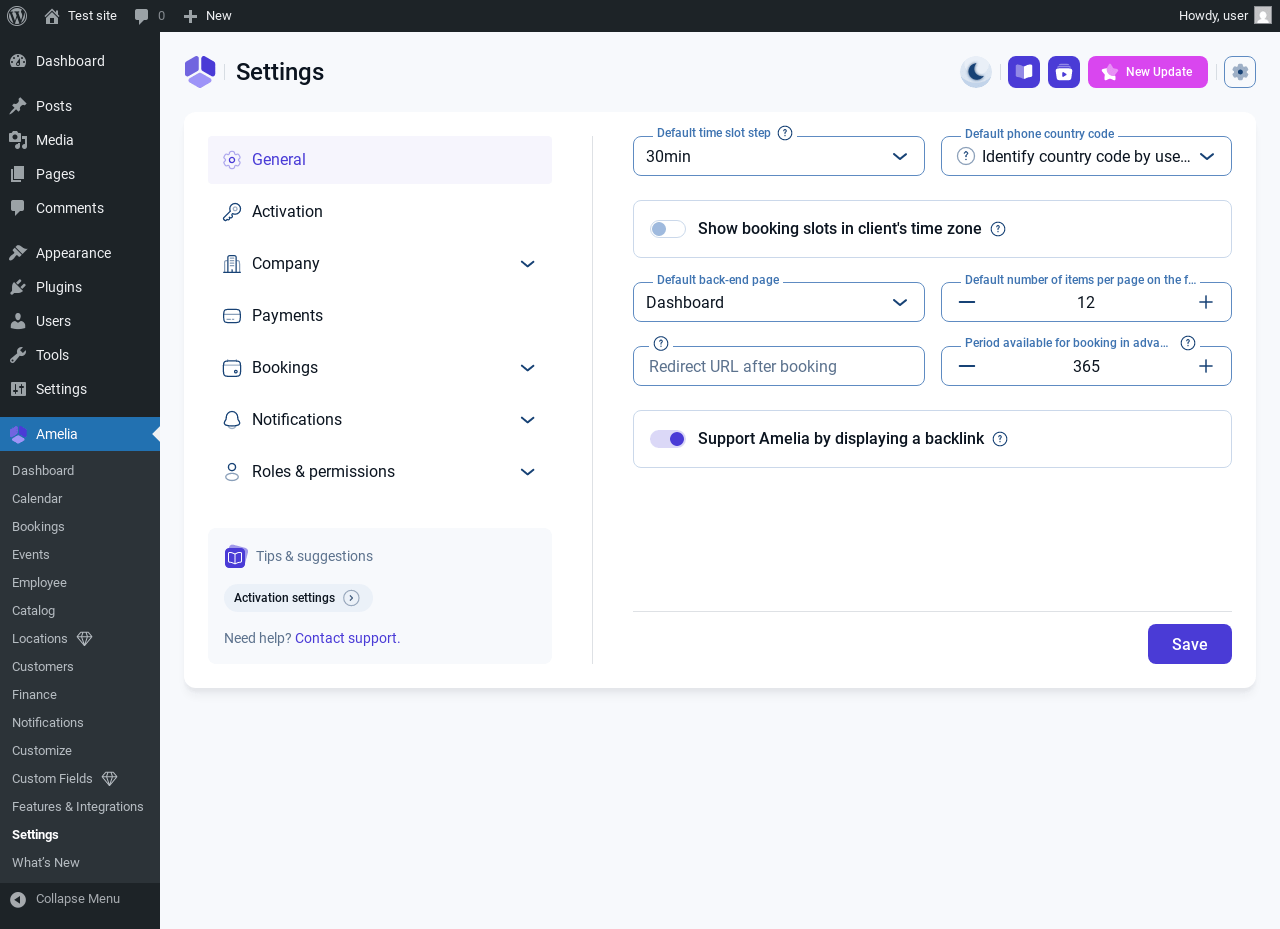Viewport: 1280px width, 929px height.
Task: Click help icon for client's time zone option
Action: (997, 229)
